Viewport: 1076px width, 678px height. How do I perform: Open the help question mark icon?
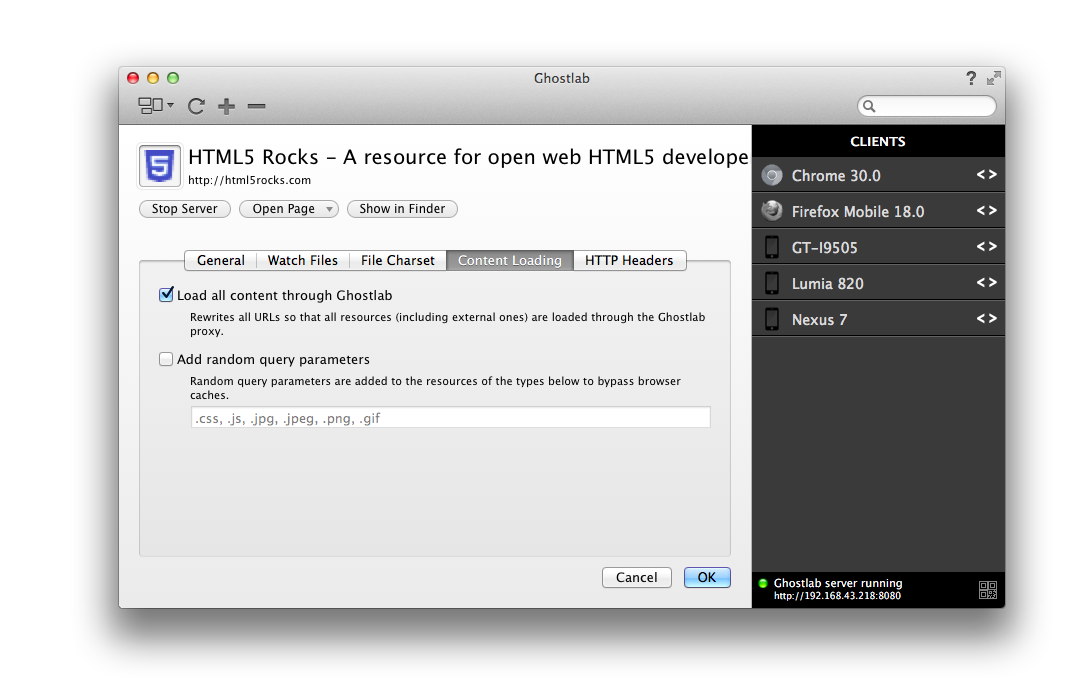point(971,78)
